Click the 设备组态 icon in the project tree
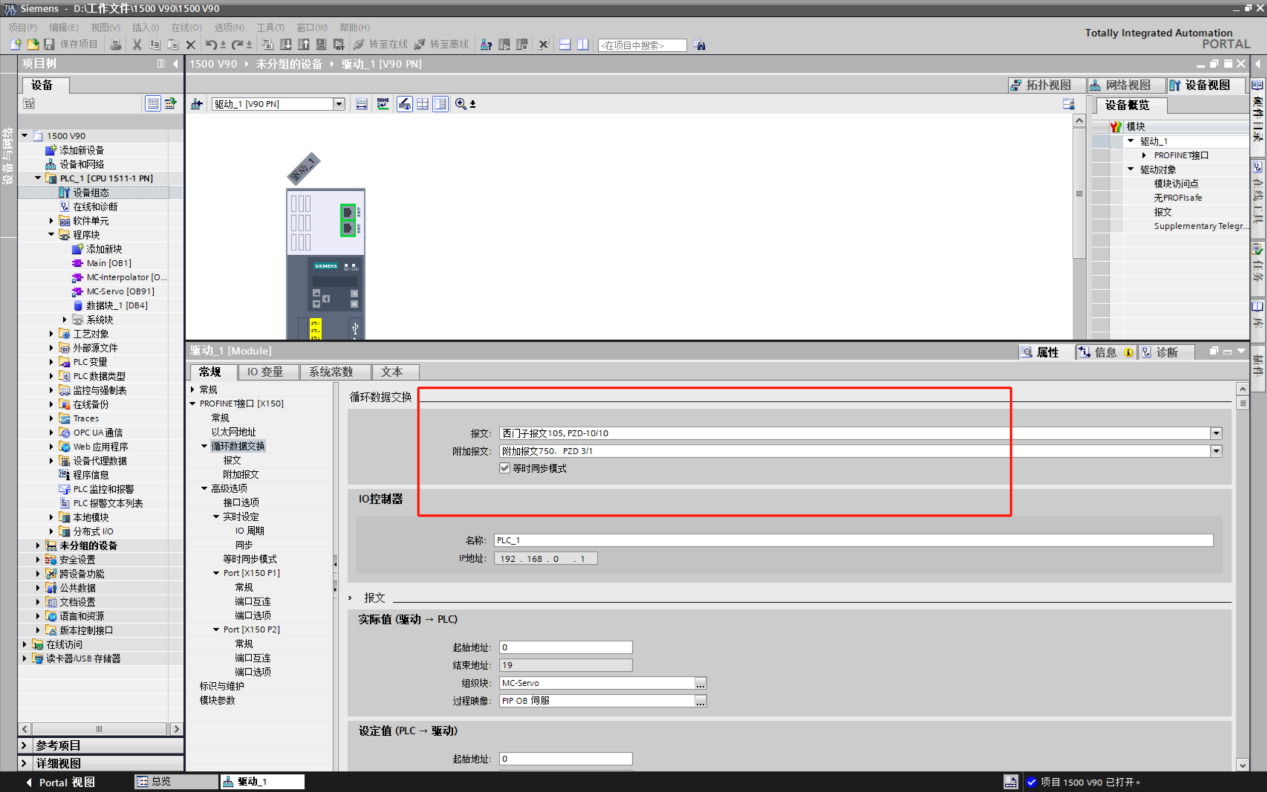 click(65, 192)
